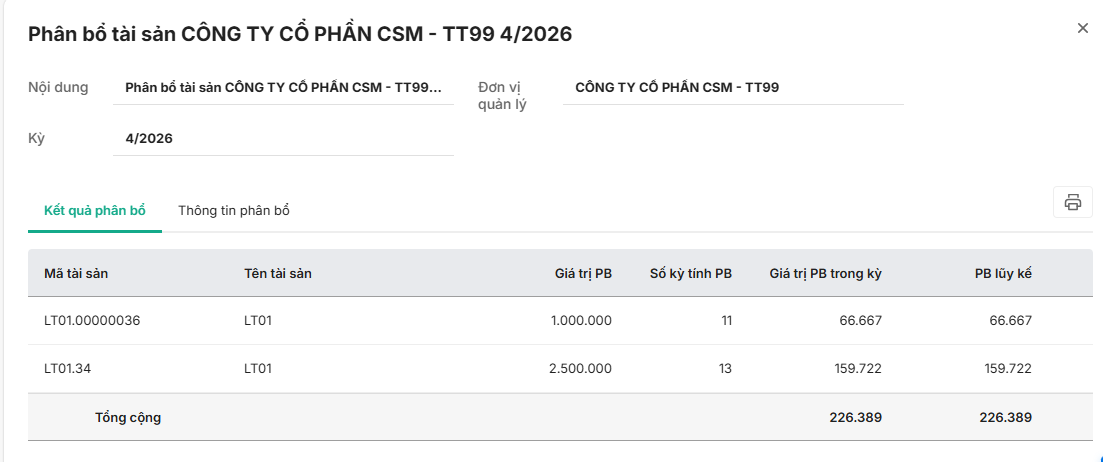1103x462 pixels.
Task: Click the 1.000.000 value cell
Action: point(581,321)
